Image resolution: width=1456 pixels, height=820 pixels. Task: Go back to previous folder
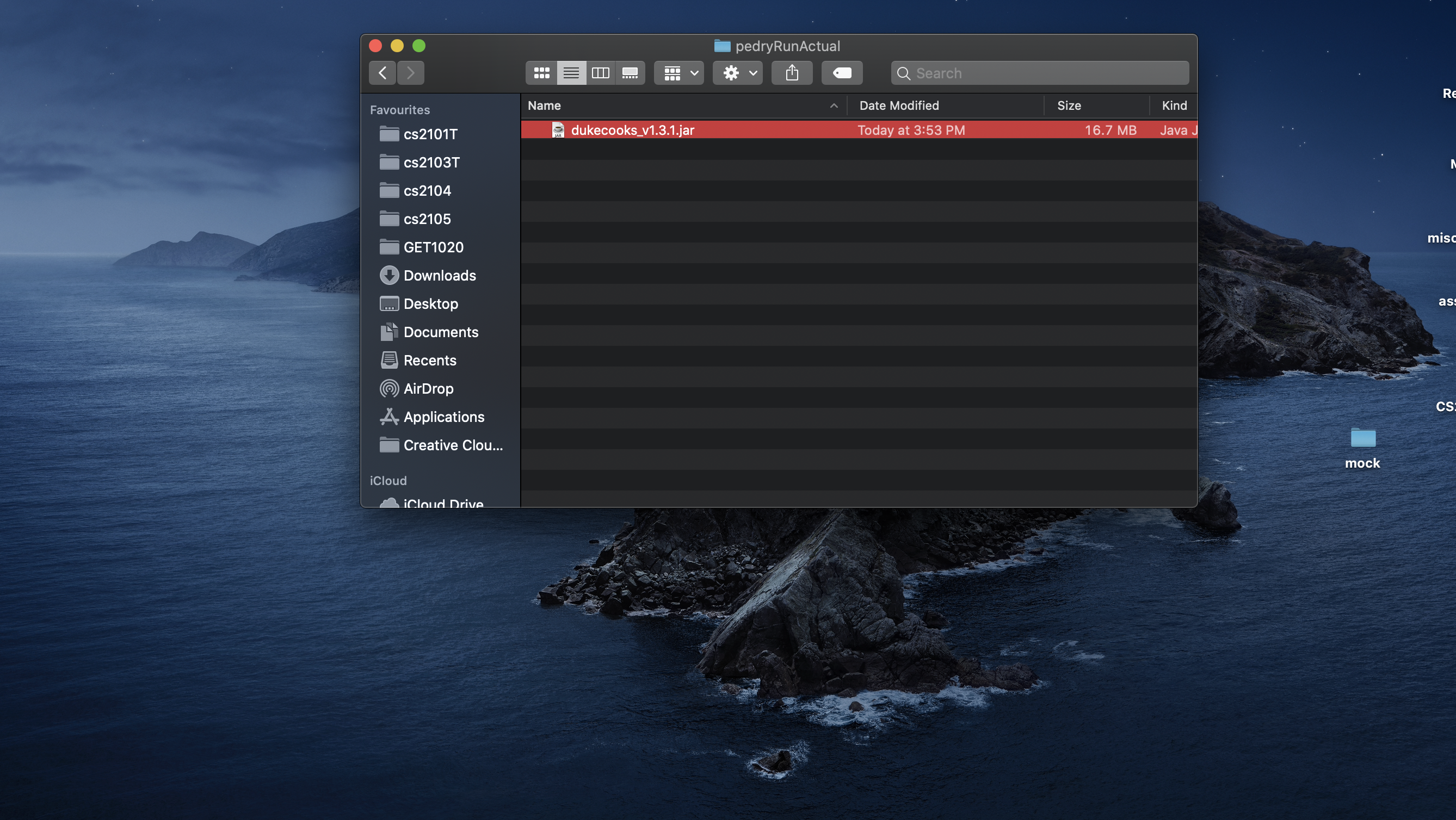pos(382,73)
